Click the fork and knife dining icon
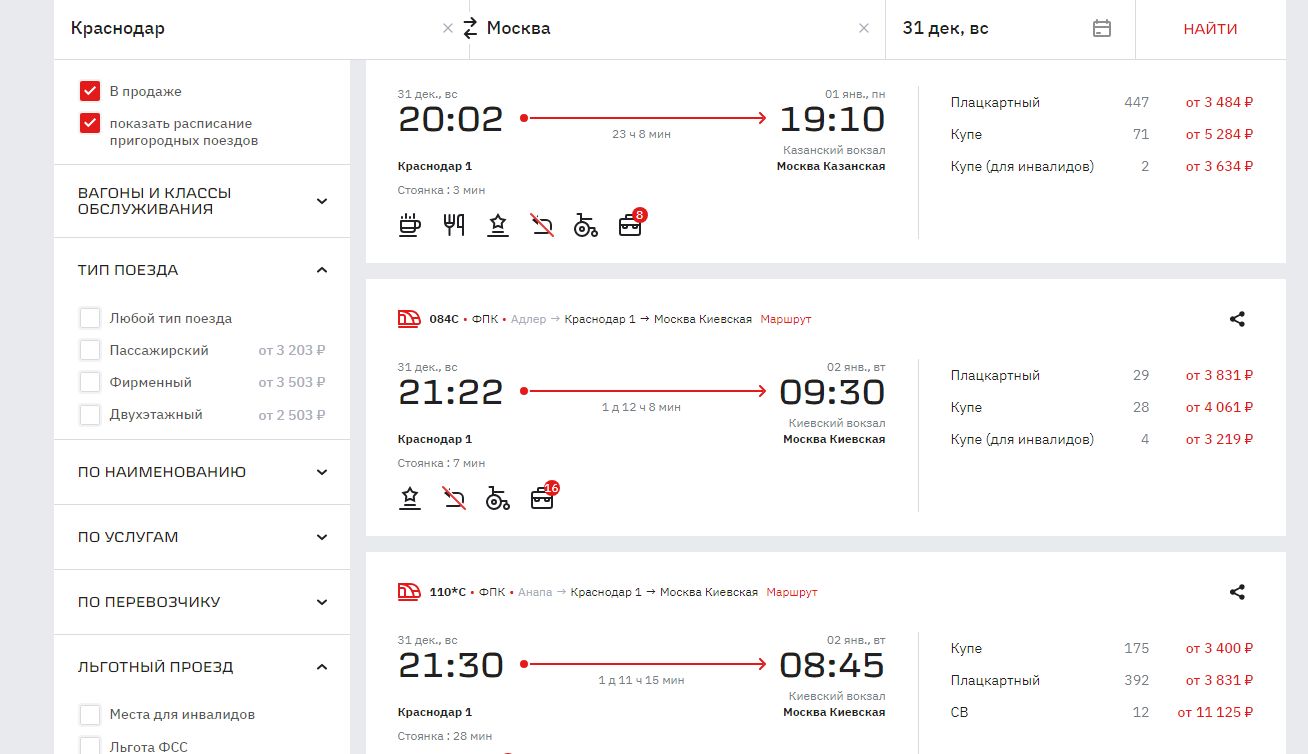Viewport: 1308px width, 754px height. 454,225
